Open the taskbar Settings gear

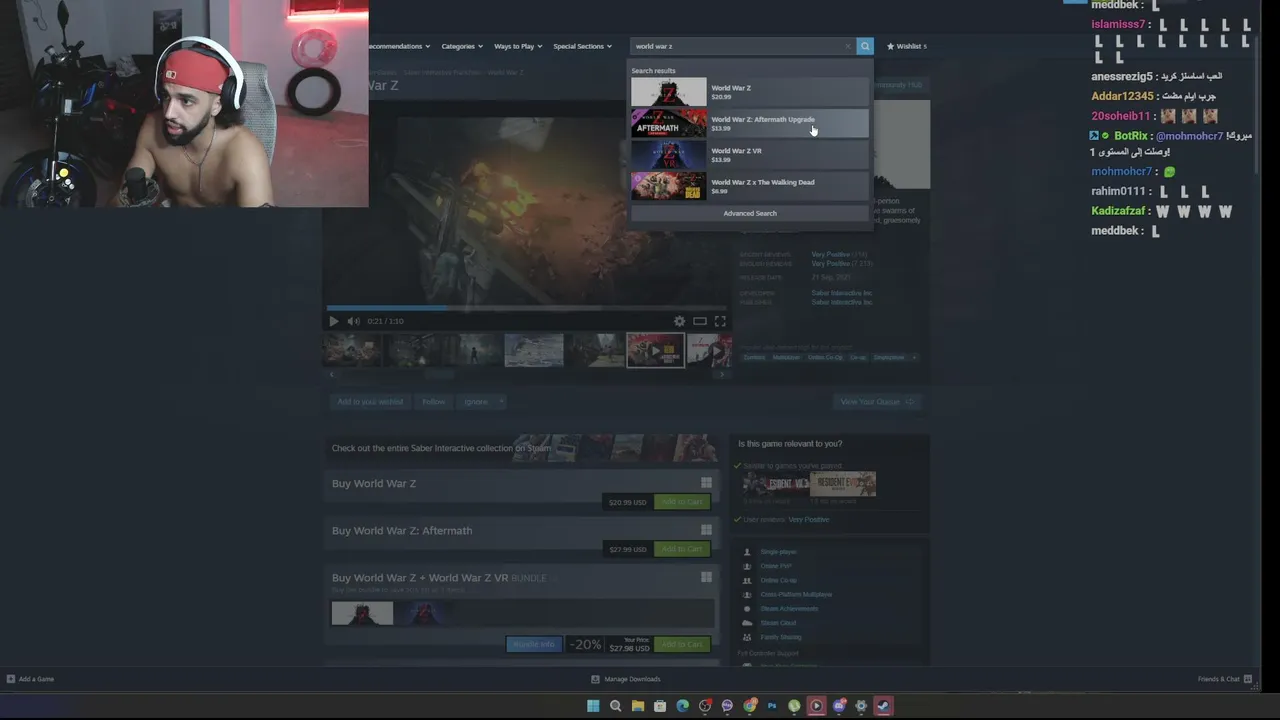861,706
